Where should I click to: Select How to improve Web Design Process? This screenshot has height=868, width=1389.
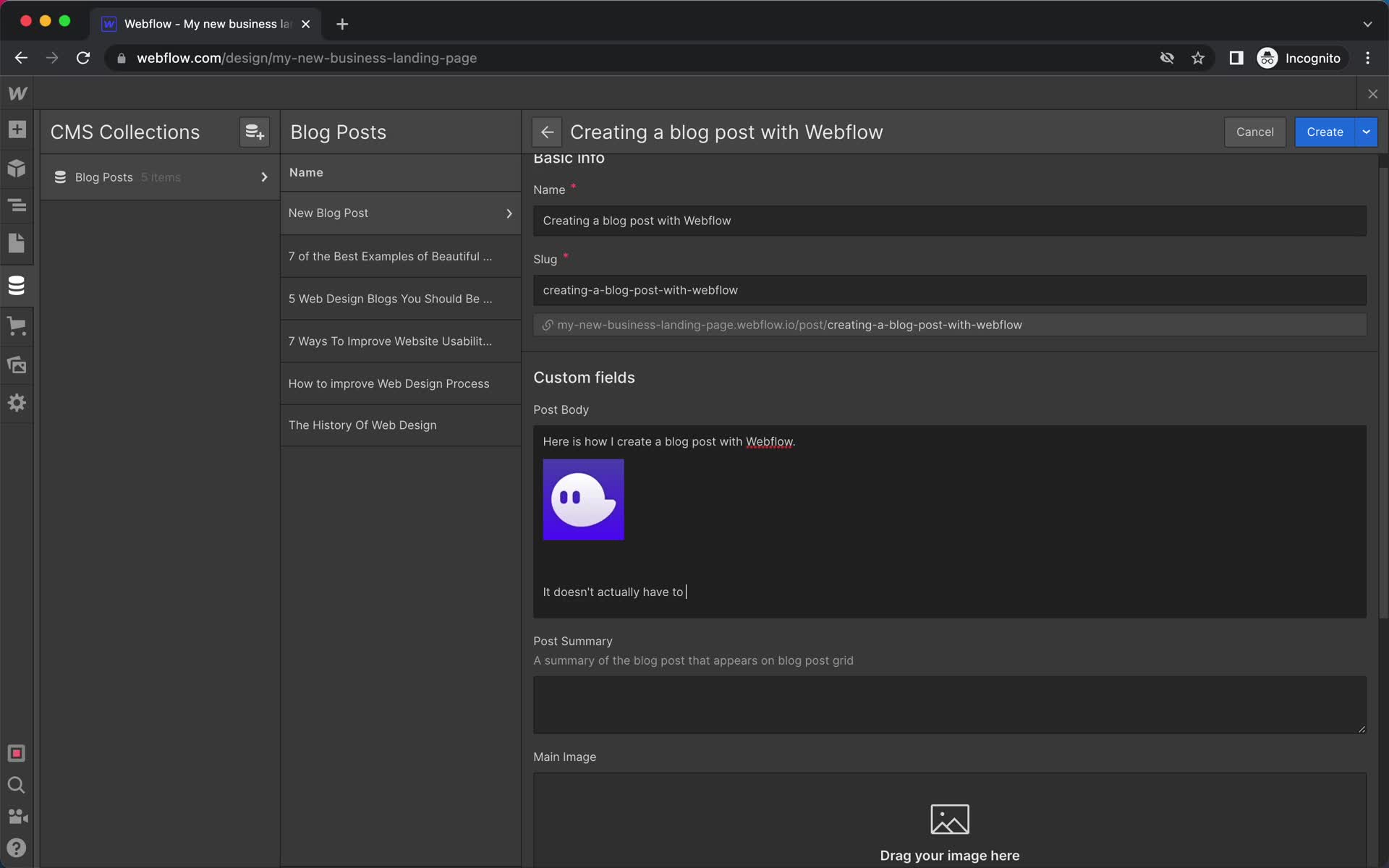tap(400, 383)
